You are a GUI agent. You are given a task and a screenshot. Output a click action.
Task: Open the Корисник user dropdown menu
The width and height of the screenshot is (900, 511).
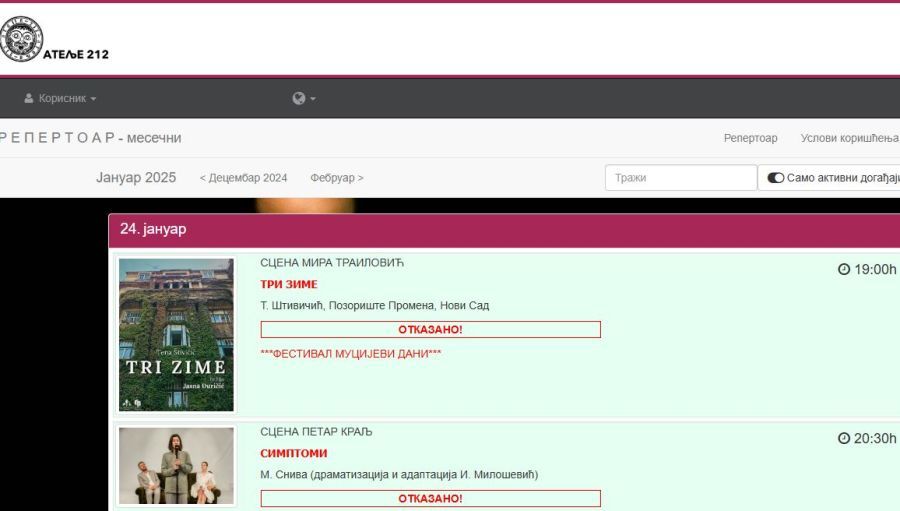click(60, 98)
